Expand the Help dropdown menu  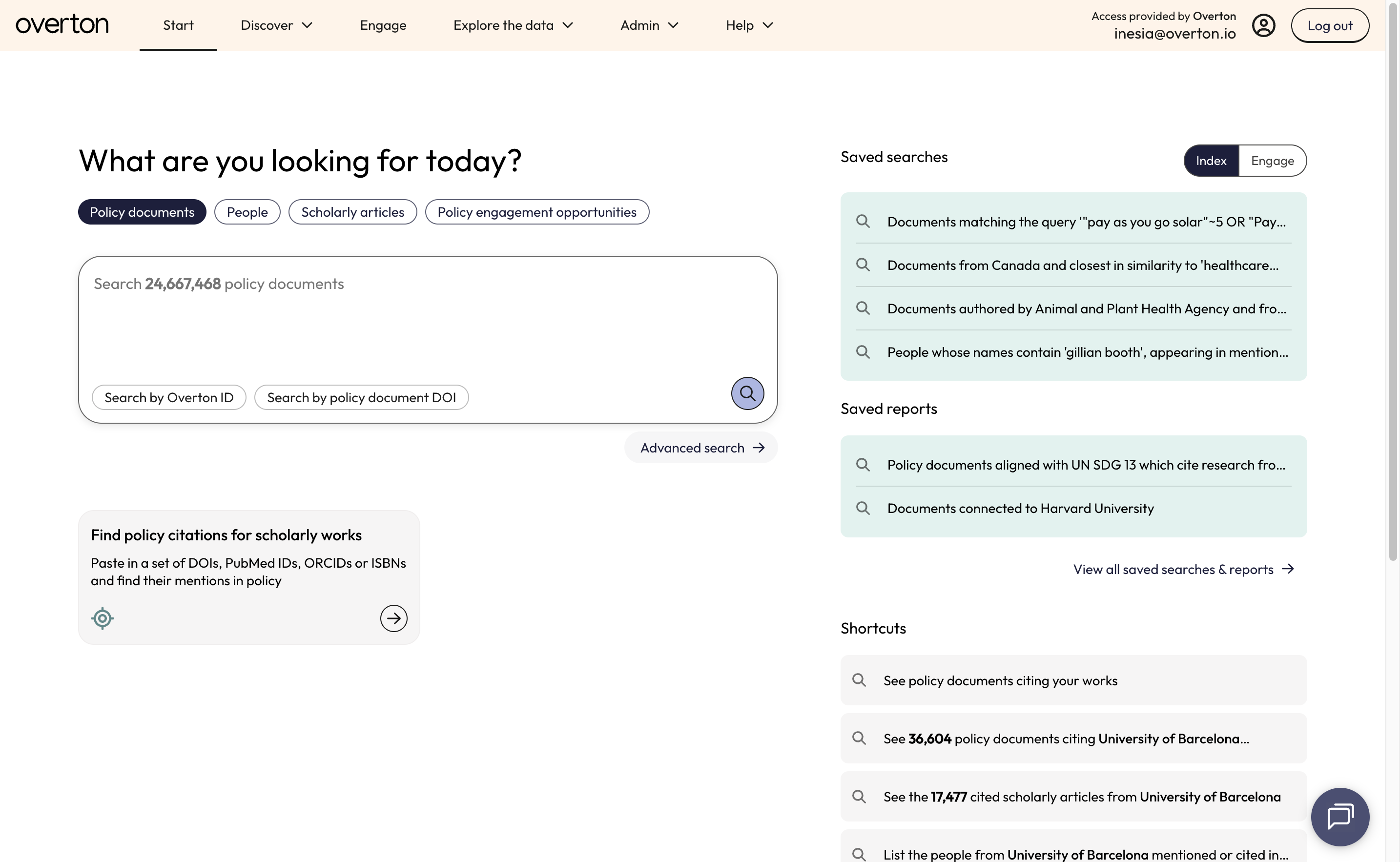coord(749,25)
